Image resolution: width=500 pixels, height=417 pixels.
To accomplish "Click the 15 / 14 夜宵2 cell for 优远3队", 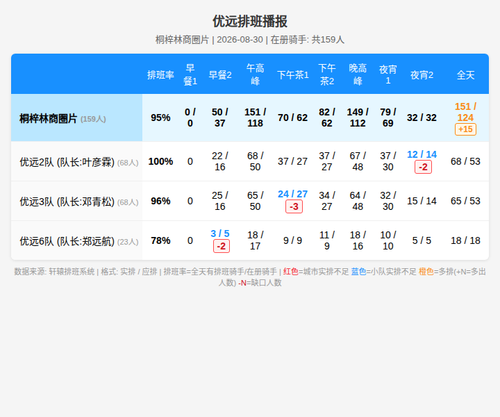I will [x=422, y=201].
